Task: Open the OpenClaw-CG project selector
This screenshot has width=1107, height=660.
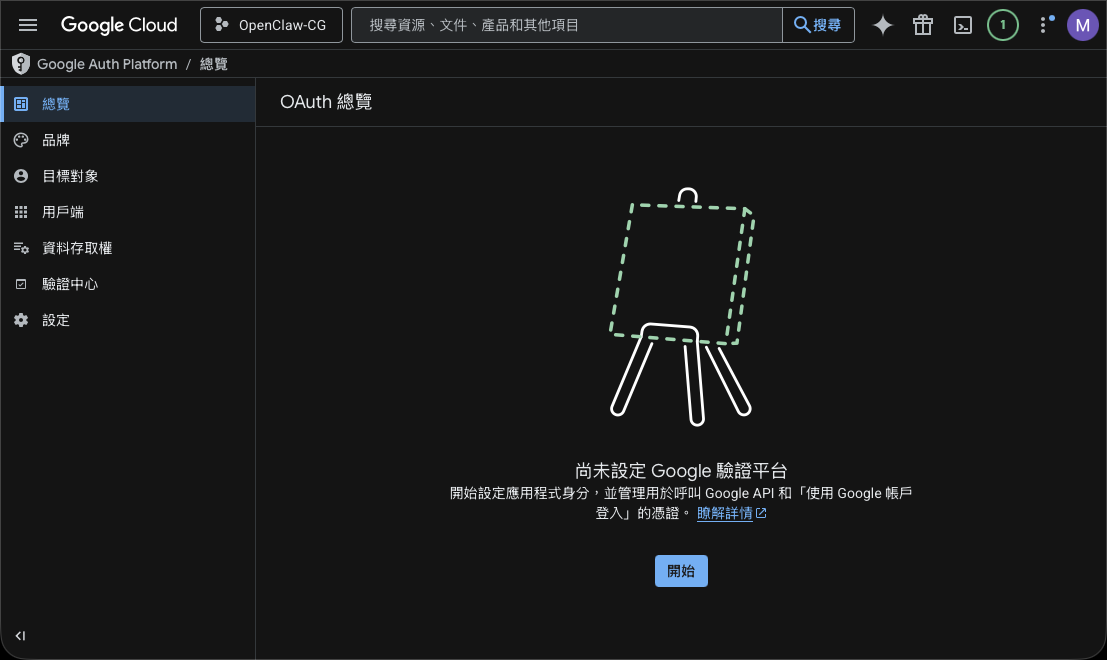Action: pos(271,25)
